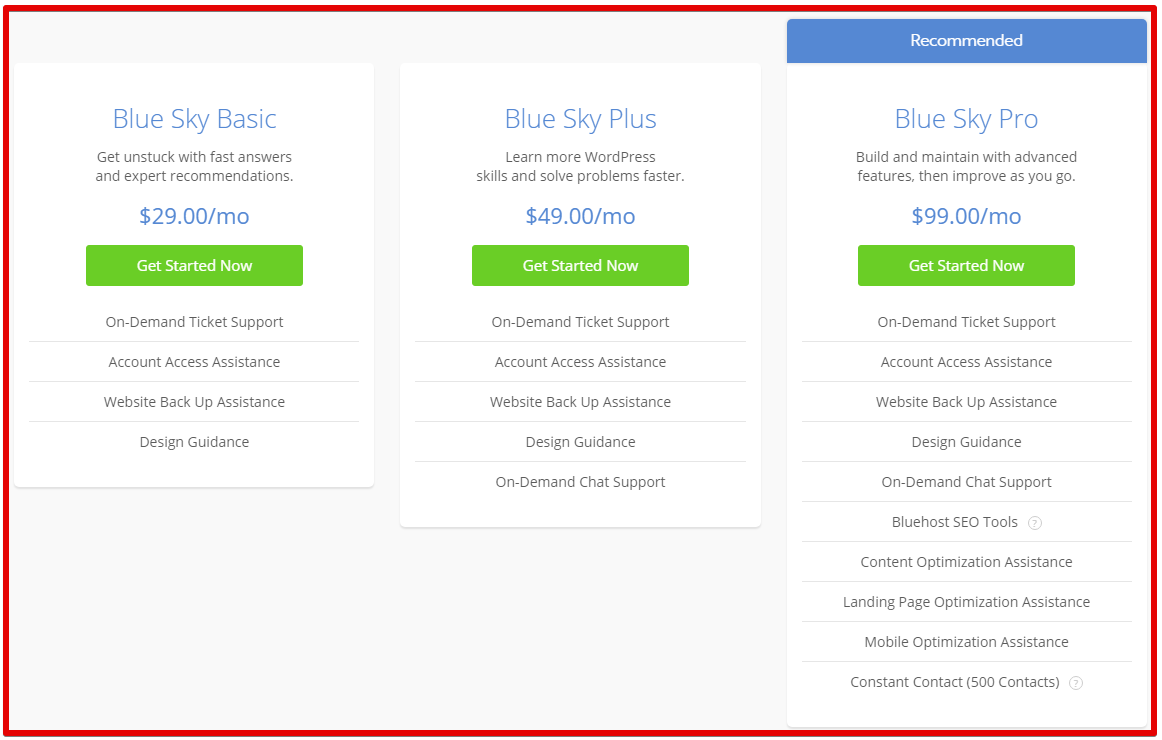Click Get Started Now under Blue Sky Pro
This screenshot has height=740, width=1162.
[966, 265]
